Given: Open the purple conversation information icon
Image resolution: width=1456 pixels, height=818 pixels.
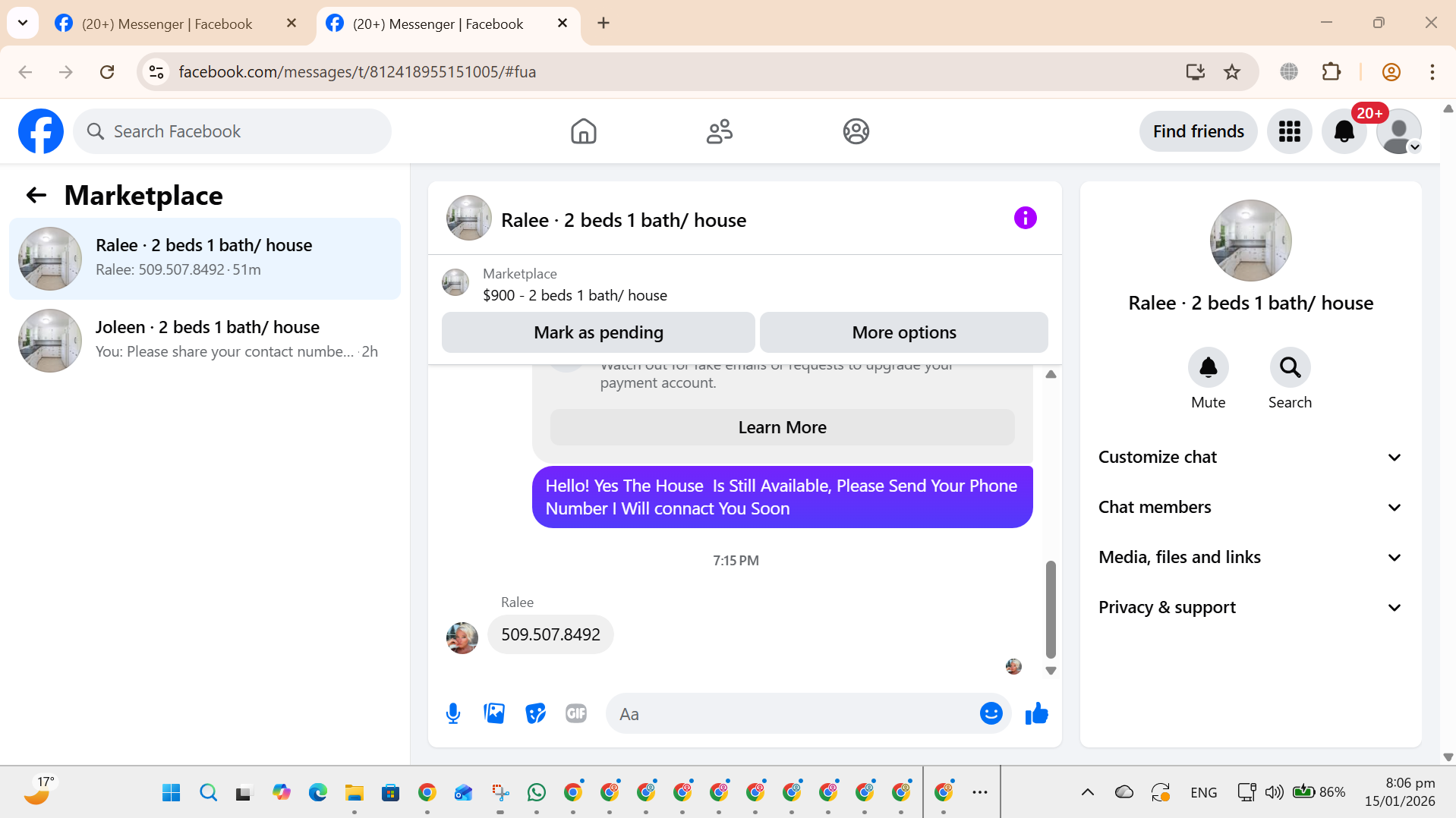Looking at the screenshot, I should (x=1025, y=219).
